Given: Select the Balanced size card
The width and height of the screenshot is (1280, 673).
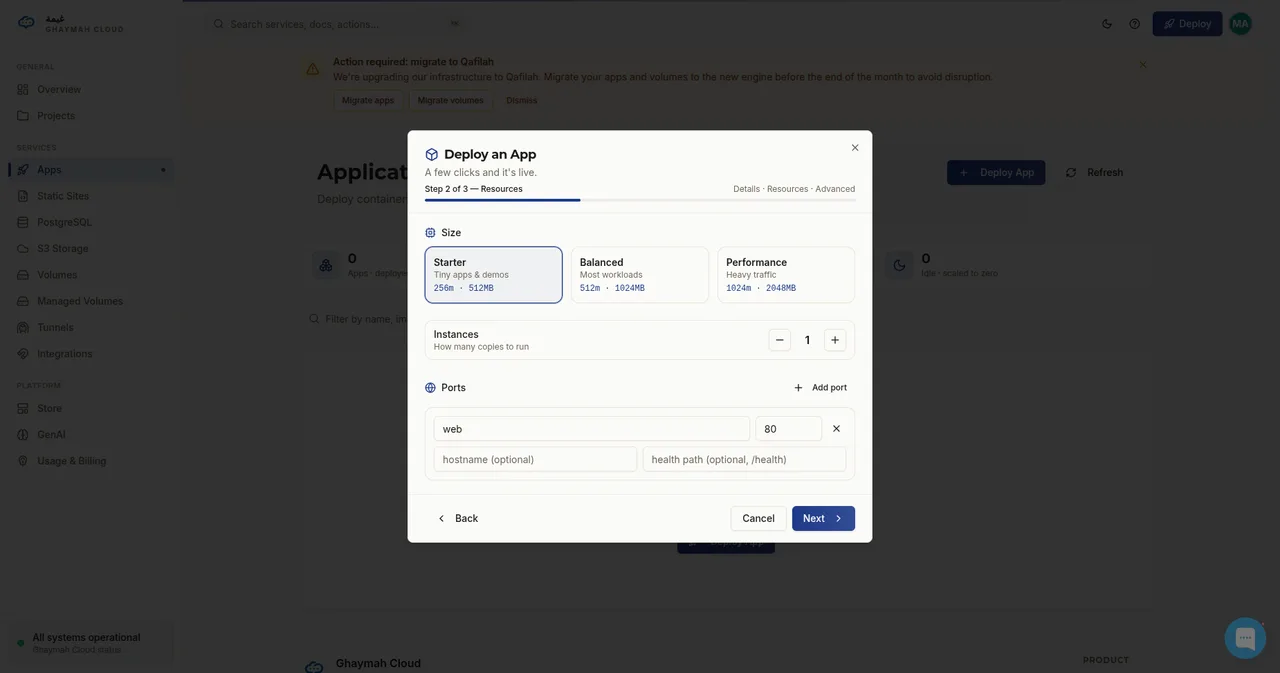Looking at the screenshot, I should (640, 275).
